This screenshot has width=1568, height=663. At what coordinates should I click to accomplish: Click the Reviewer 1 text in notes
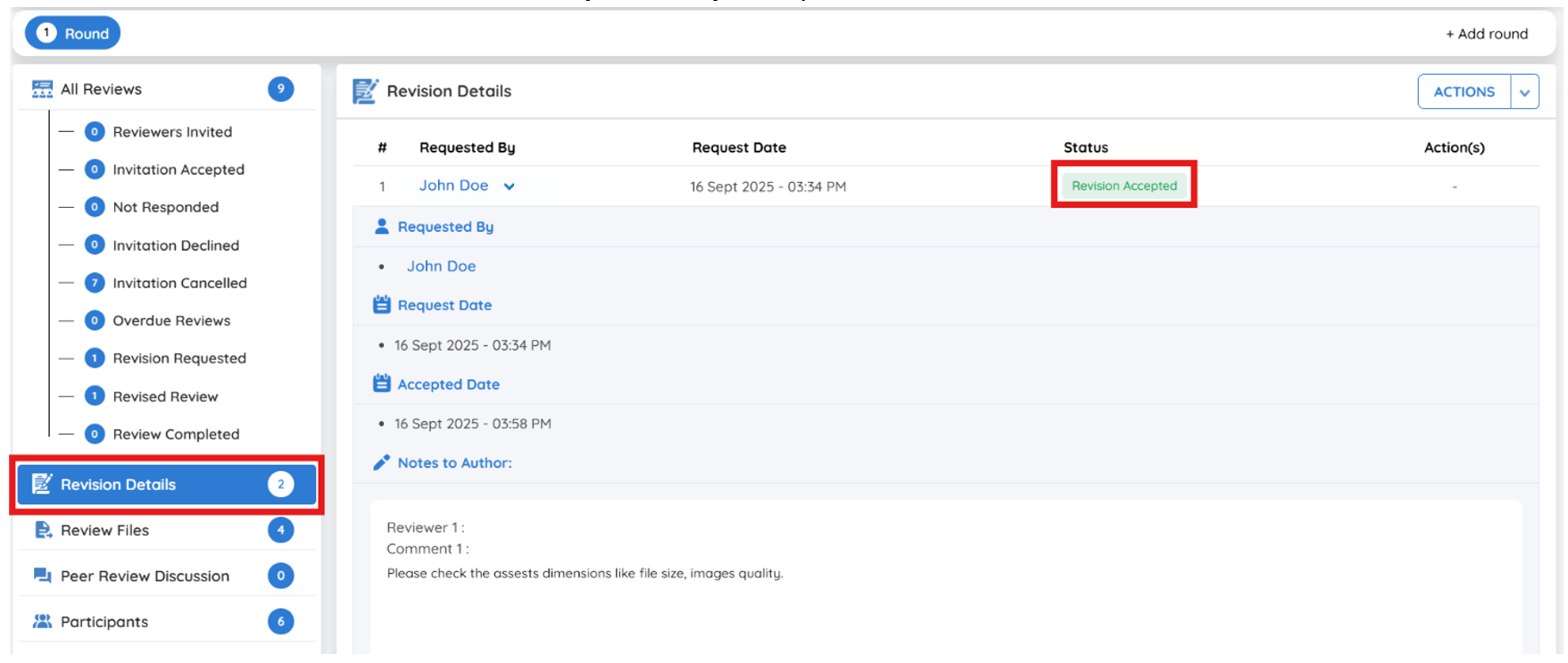point(426,527)
